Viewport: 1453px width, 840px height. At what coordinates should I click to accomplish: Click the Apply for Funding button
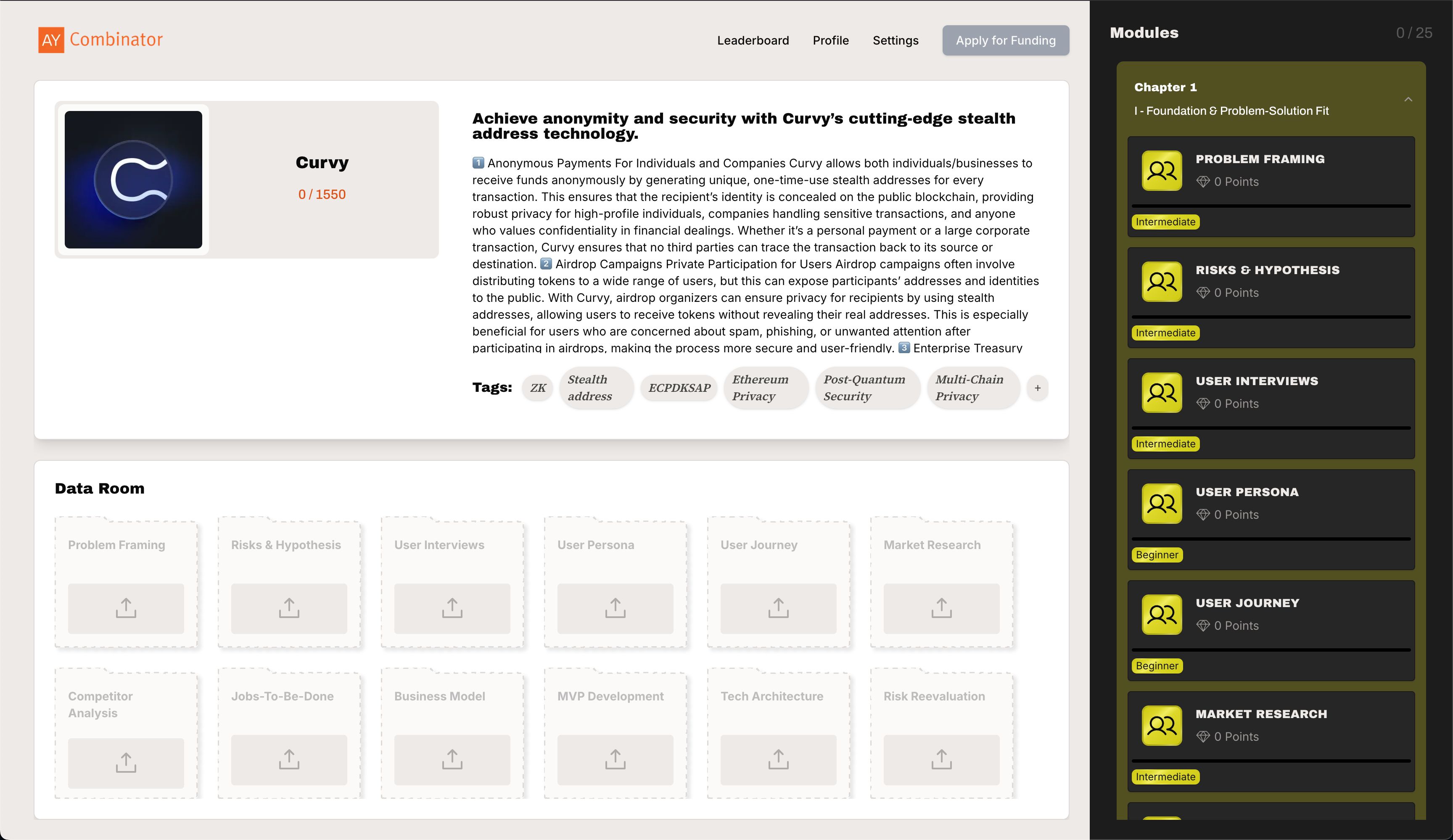(1005, 40)
